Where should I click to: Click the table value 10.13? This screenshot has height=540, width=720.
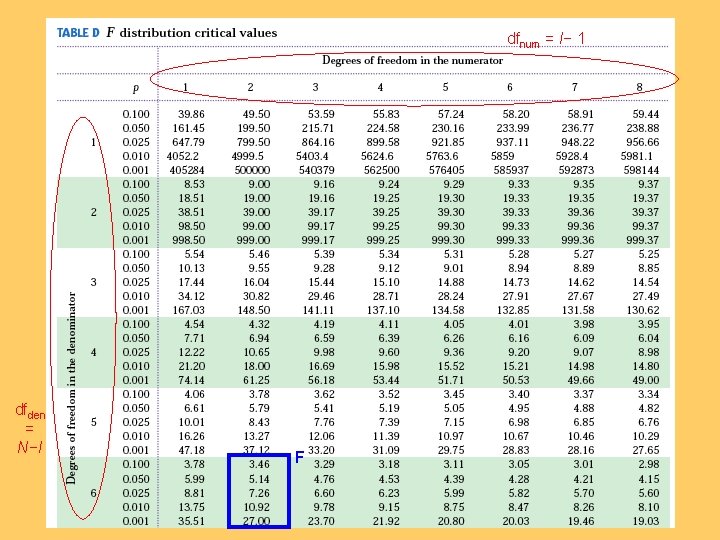pyautogui.click(x=194, y=268)
